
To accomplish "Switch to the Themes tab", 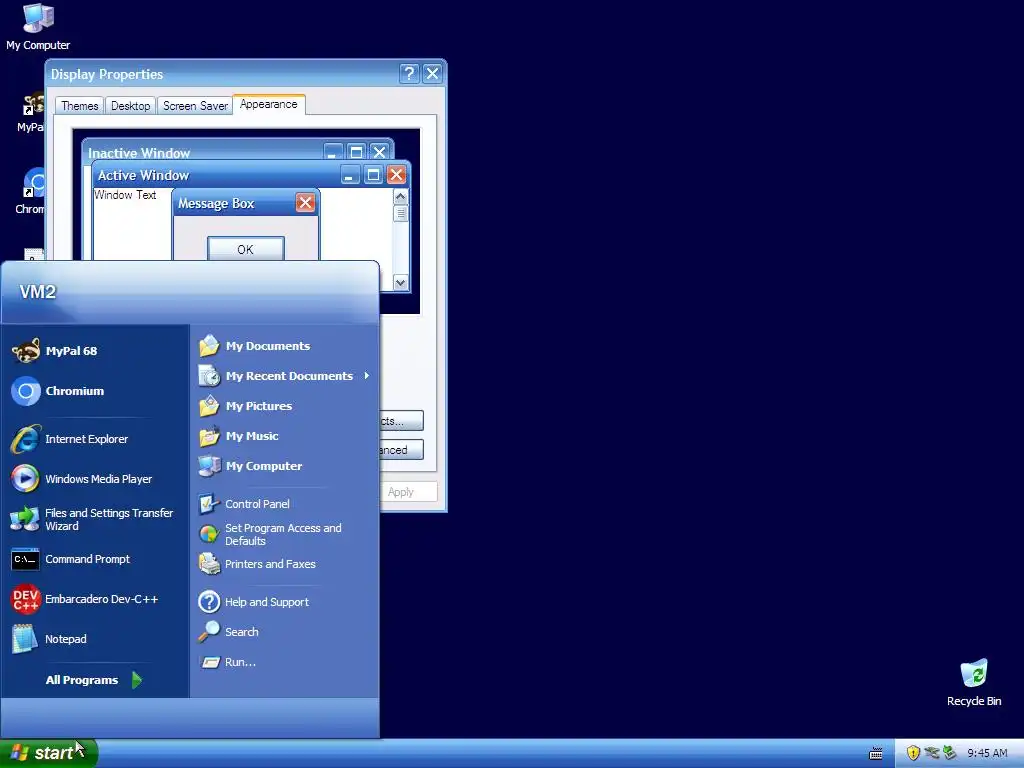I will [x=80, y=106].
